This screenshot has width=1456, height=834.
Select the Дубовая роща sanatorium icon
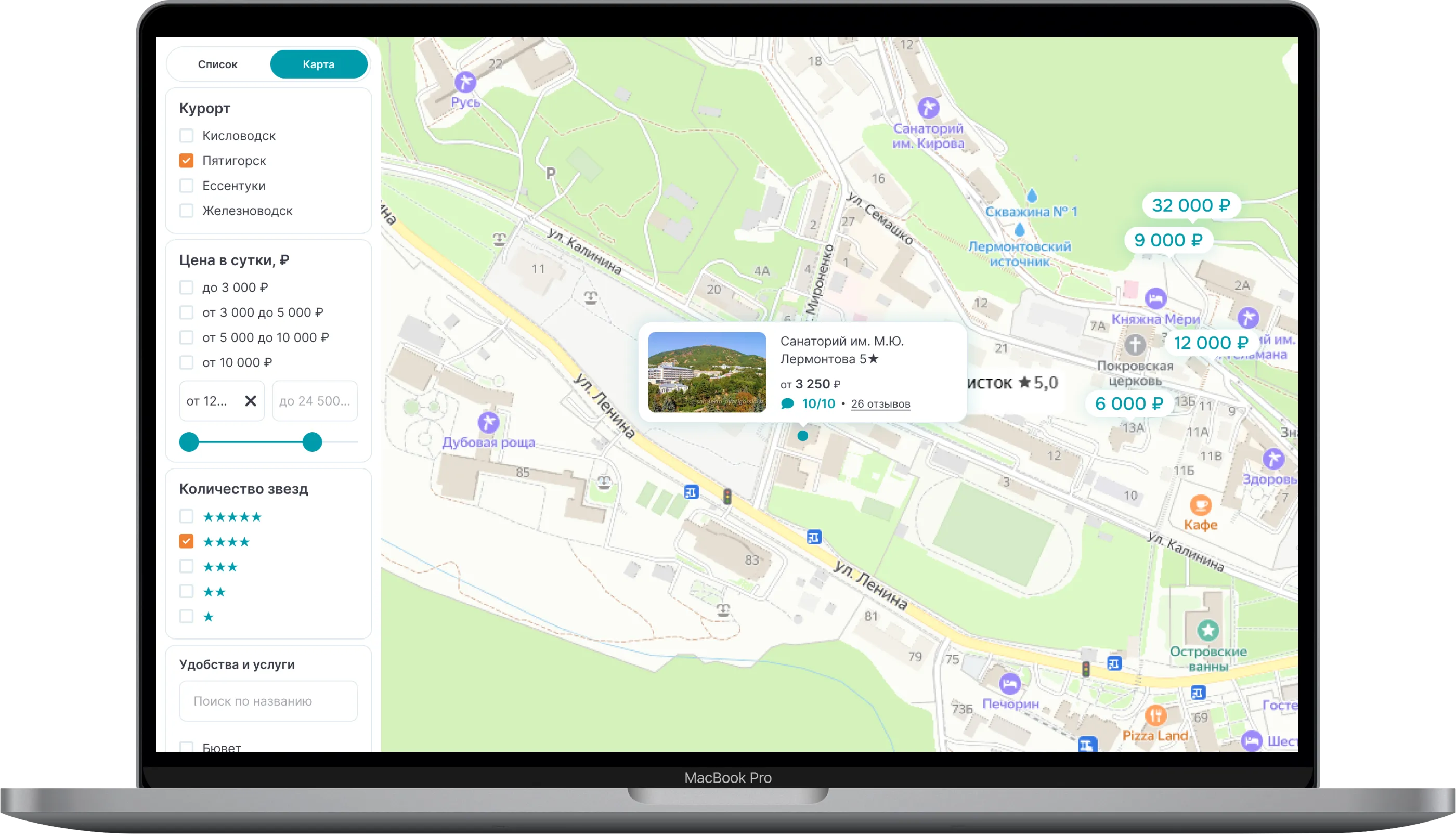point(488,423)
